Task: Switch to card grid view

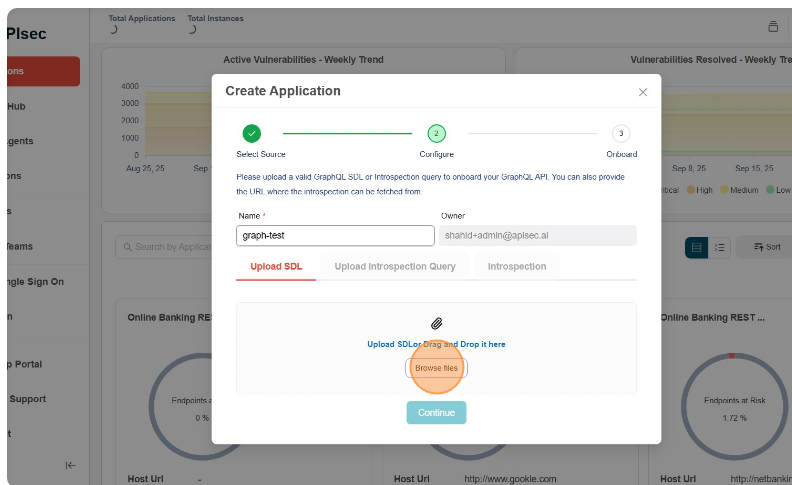Action: (x=697, y=247)
